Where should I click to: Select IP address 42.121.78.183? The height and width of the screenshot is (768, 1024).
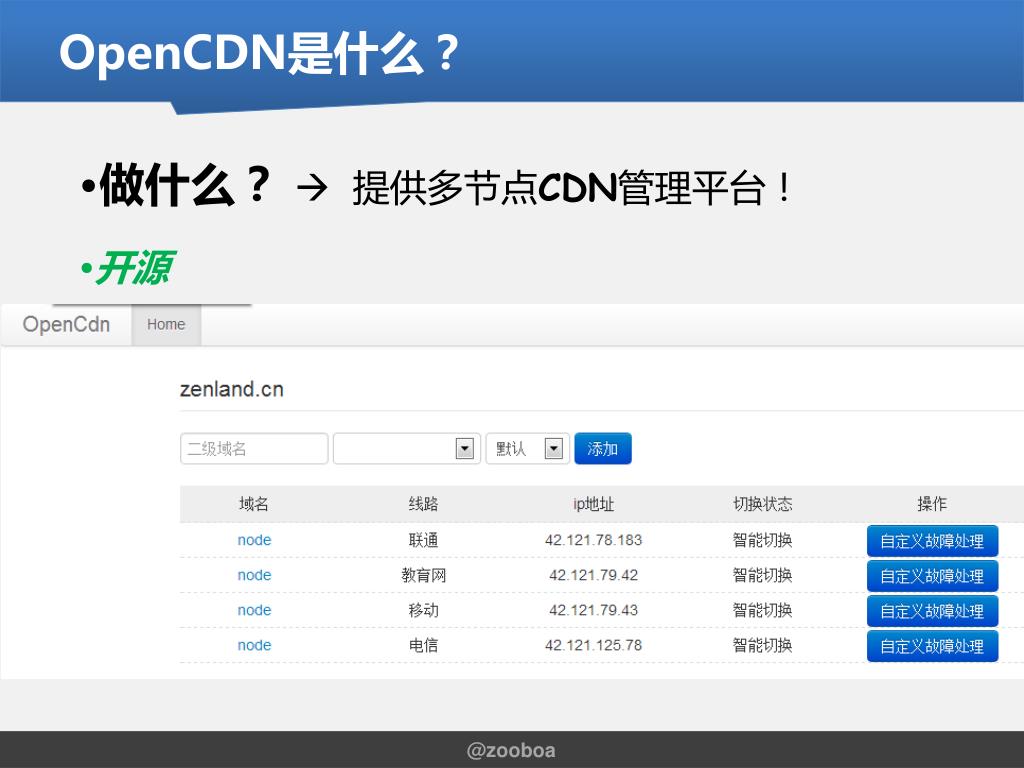point(594,540)
